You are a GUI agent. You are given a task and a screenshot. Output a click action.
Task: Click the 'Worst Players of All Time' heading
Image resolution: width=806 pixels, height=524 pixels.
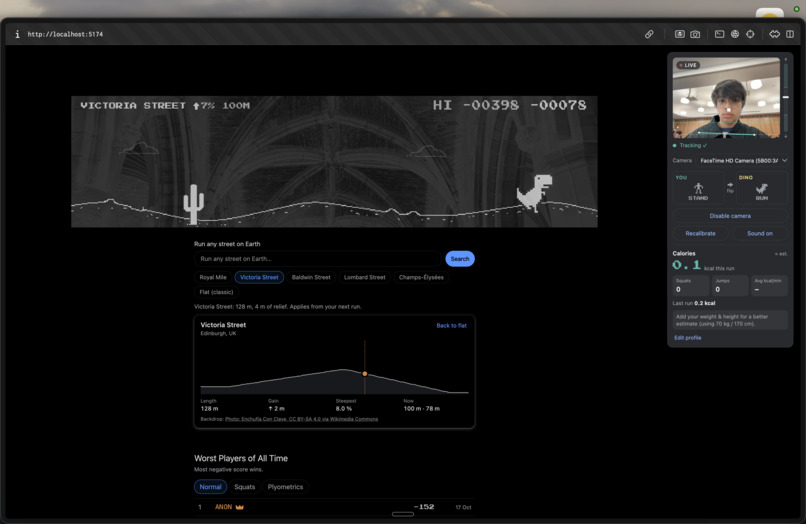[x=241, y=458]
